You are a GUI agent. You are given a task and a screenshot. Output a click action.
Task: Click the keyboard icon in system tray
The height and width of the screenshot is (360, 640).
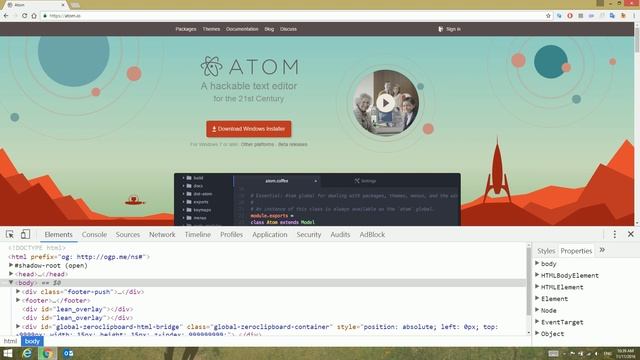tap(553, 353)
